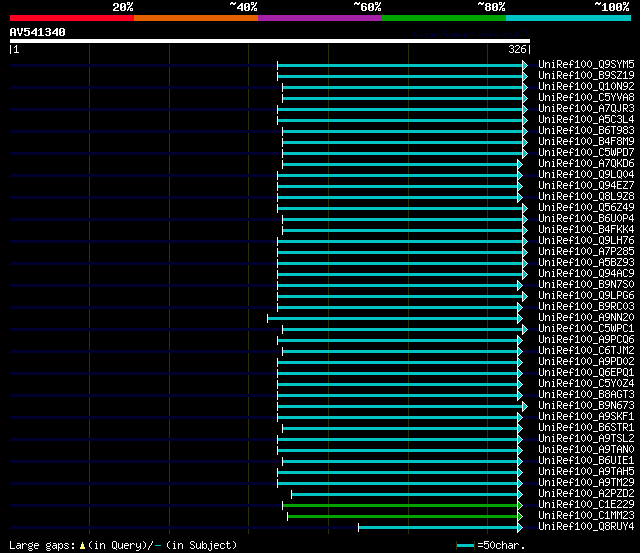640x553 pixels.
Task: Click the cyan ~100% legend segment
Action: pos(568,18)
